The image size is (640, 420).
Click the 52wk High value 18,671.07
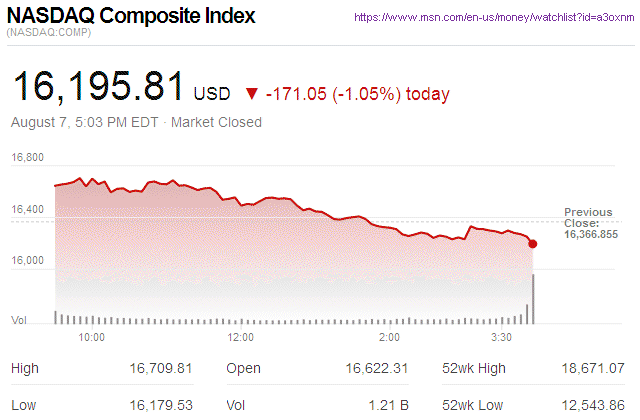[593, 368]
